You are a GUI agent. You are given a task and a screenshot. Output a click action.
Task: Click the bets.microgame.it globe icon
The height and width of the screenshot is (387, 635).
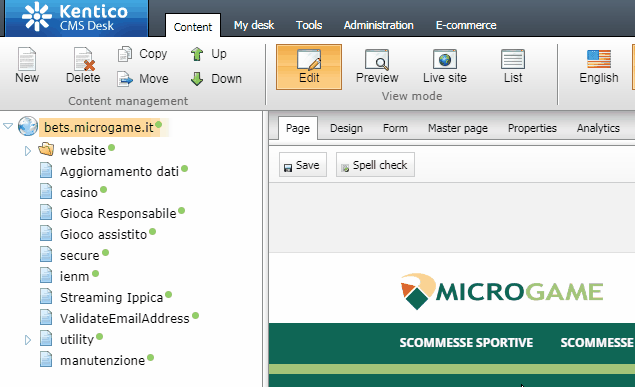[28, 126]
